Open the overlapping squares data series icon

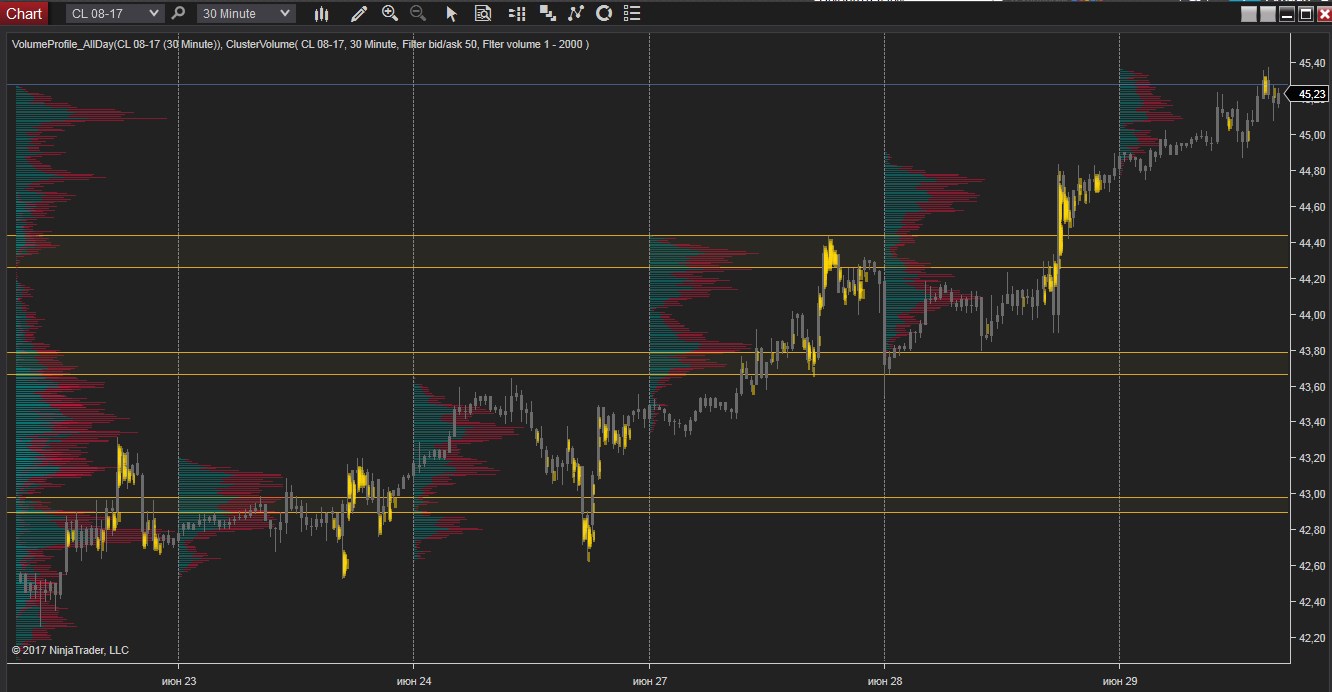pyautogui.click(x=546, y=14)
